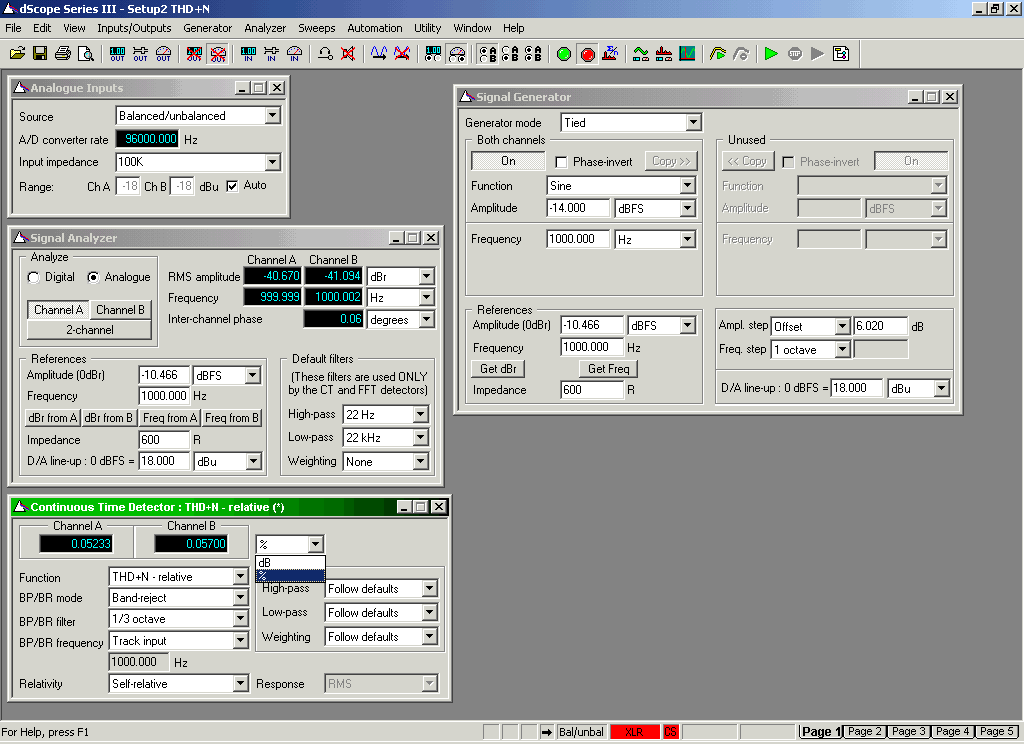This screenshot has height=744, width=1024.
Task: Click the meter gauge IN toolbar icon
Action: click(x=295, y=54)
